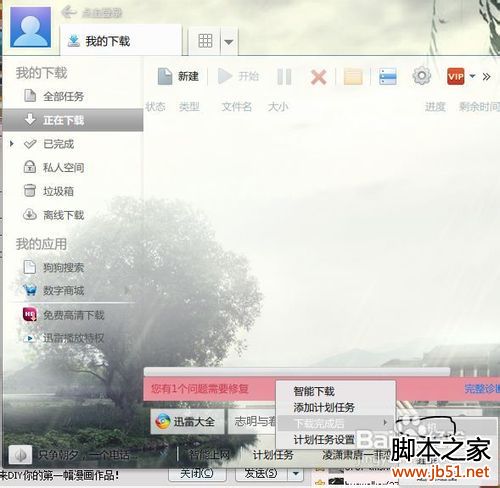
Task: Click 计划任务 in status bar
Action: coord(273,455)
